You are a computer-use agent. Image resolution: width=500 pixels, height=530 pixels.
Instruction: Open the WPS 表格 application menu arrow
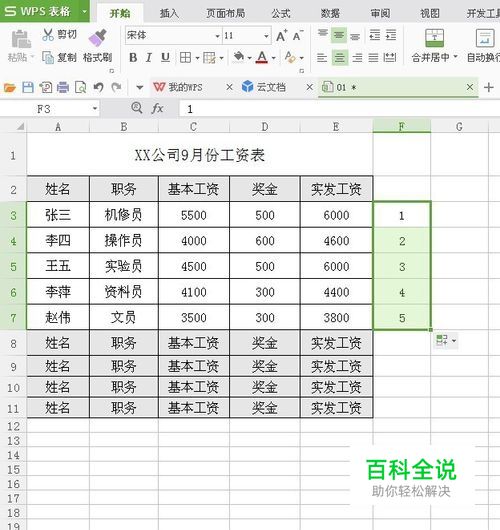(x=84, y=11)
